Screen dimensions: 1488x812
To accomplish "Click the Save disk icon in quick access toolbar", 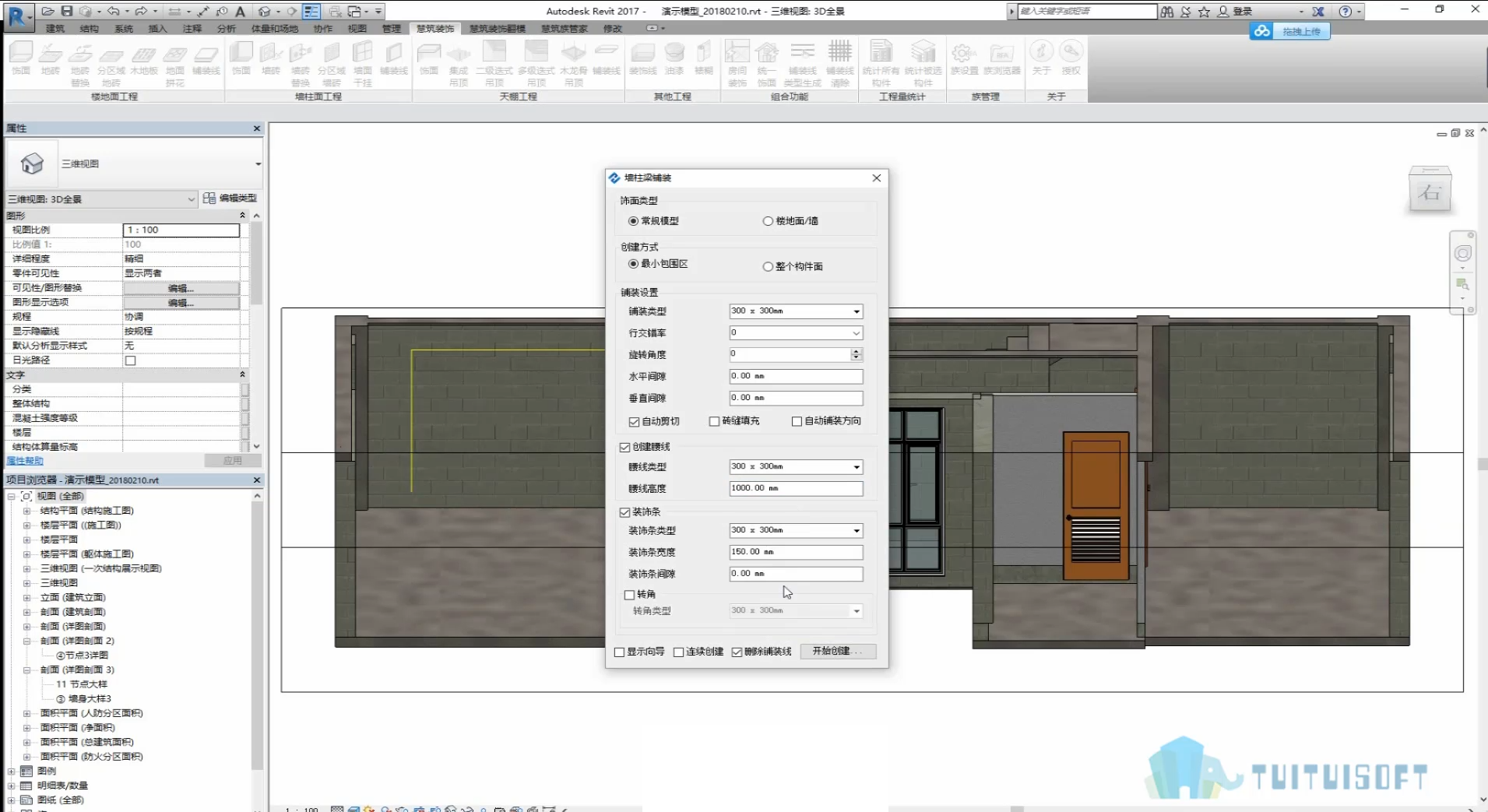I will point(67,11).
